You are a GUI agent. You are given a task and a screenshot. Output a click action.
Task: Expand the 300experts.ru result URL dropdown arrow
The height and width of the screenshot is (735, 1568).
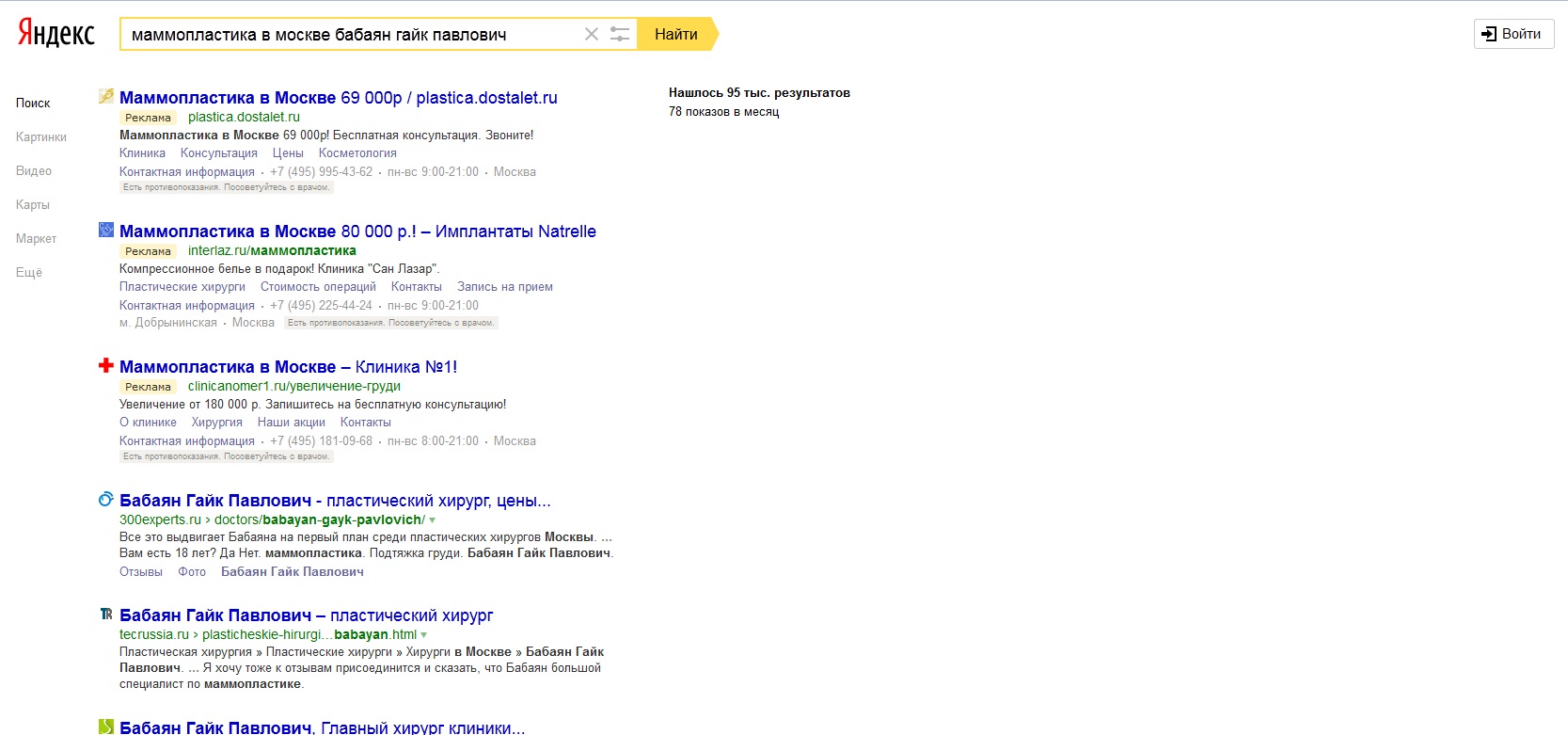pos(433,520)
